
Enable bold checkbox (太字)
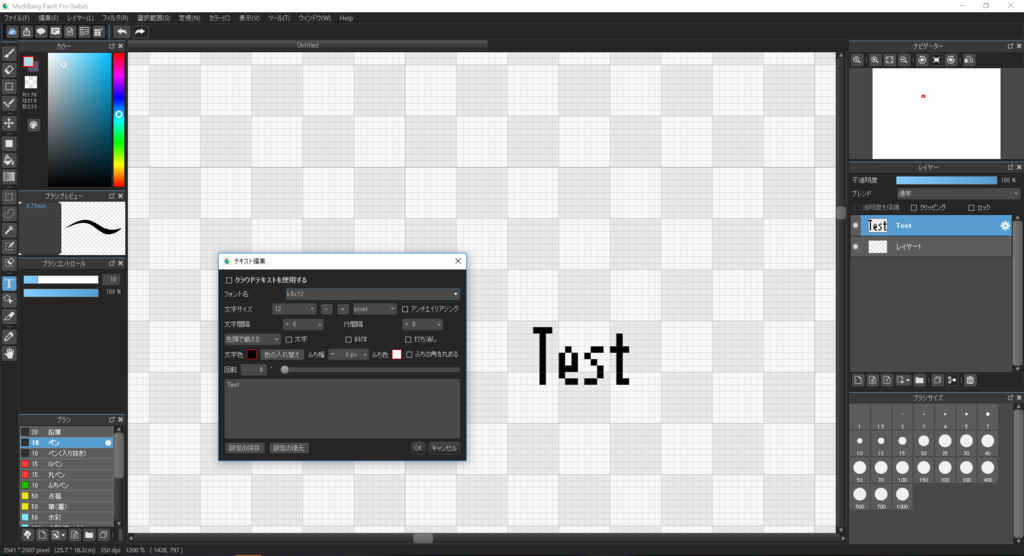pos(289,340)
